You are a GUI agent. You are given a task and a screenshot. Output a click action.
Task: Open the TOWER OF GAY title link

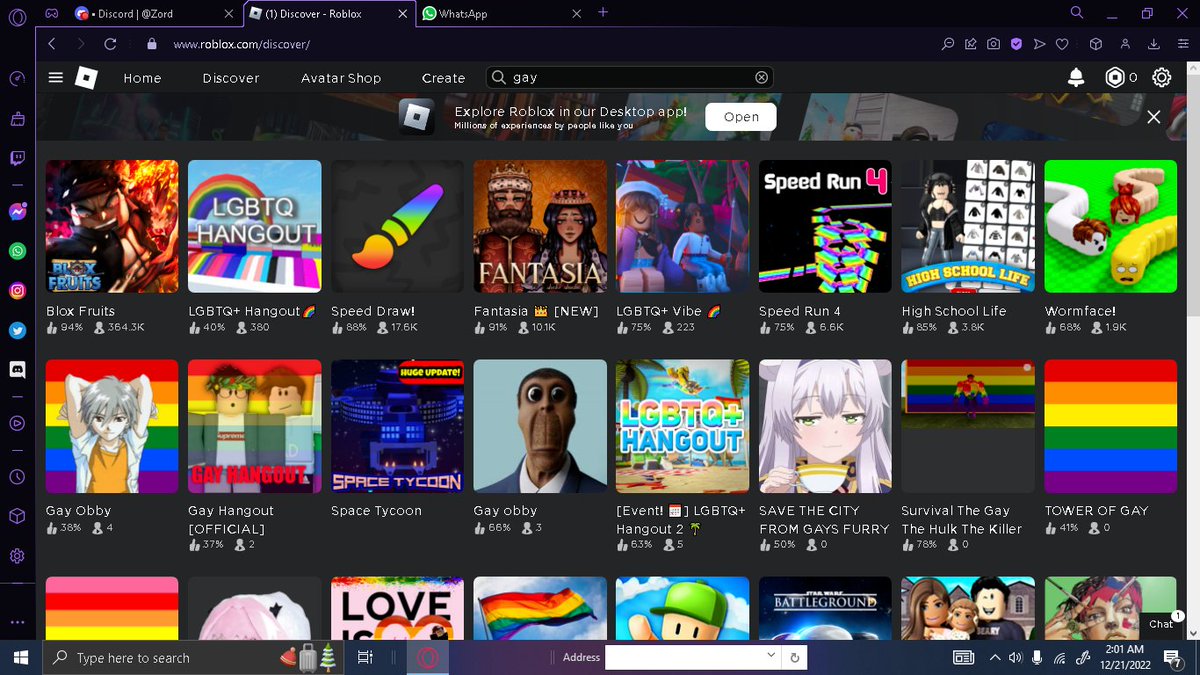coord(1096,511)
